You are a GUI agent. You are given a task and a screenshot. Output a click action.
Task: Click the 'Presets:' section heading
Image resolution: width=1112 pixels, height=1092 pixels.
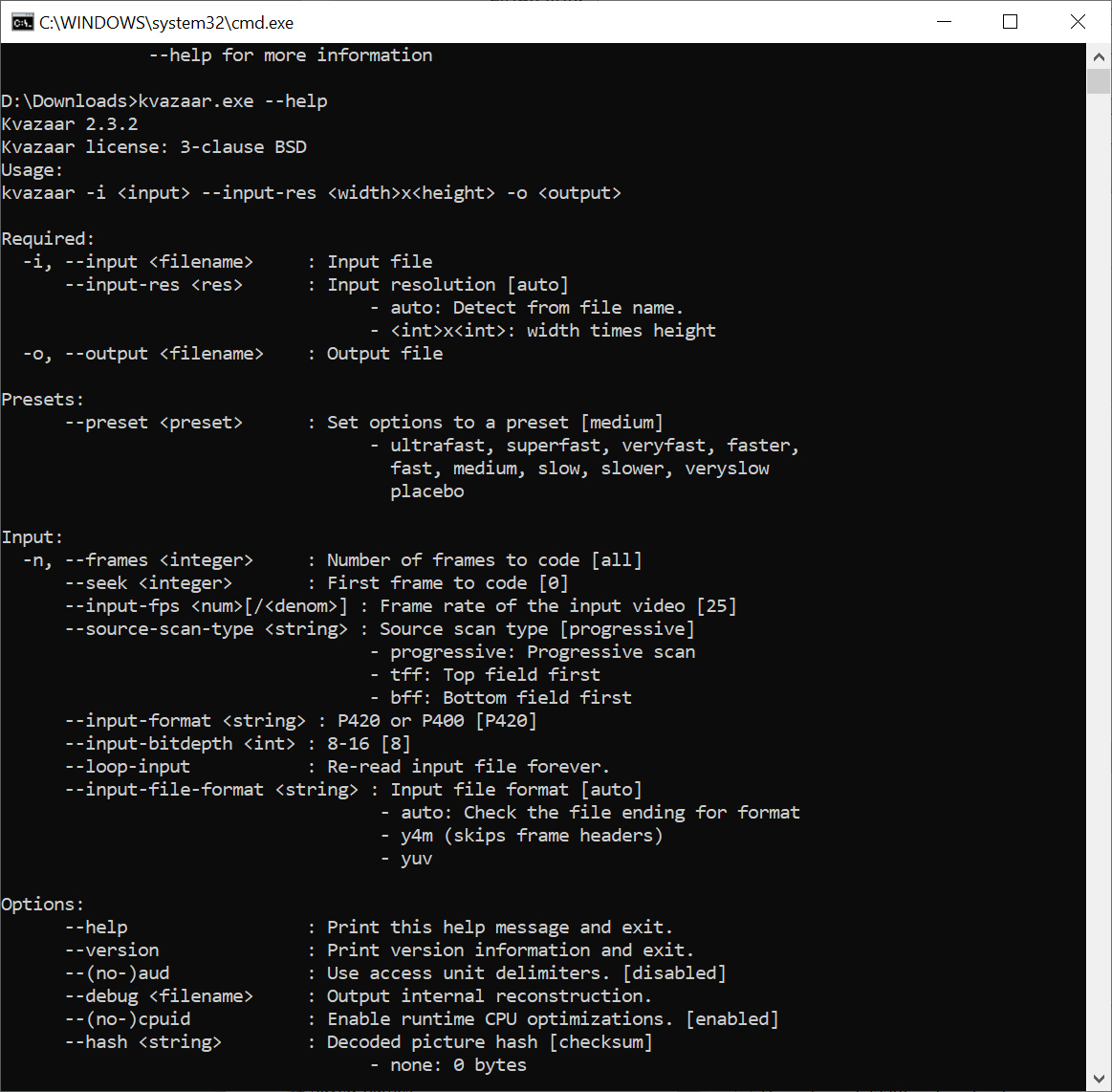point(43,399)
